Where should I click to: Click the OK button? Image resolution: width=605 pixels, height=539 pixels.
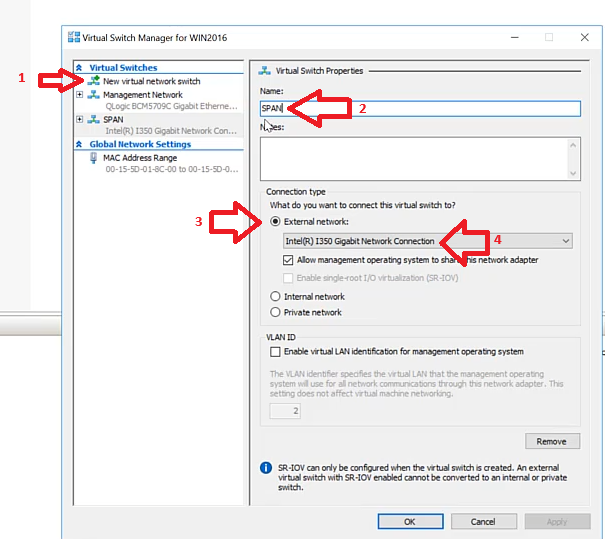411,522
